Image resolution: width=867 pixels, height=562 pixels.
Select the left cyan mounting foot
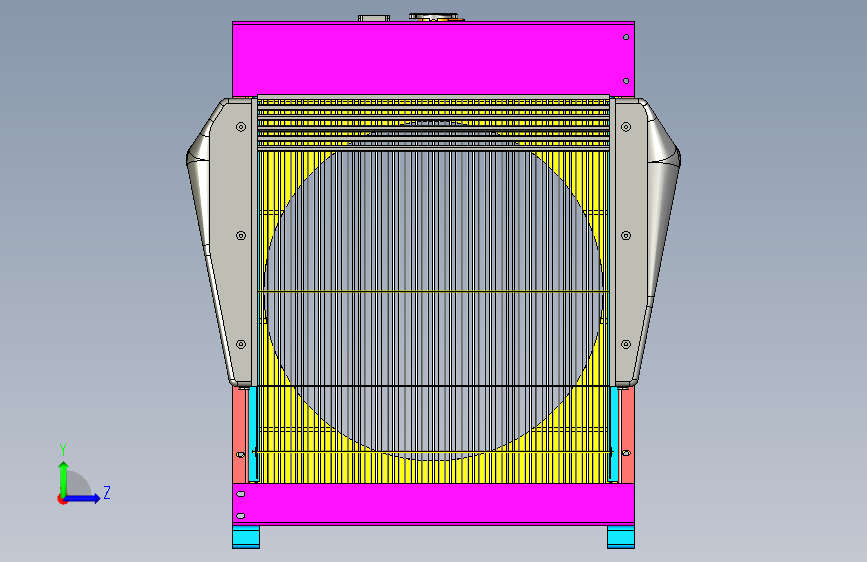(246, 537)
